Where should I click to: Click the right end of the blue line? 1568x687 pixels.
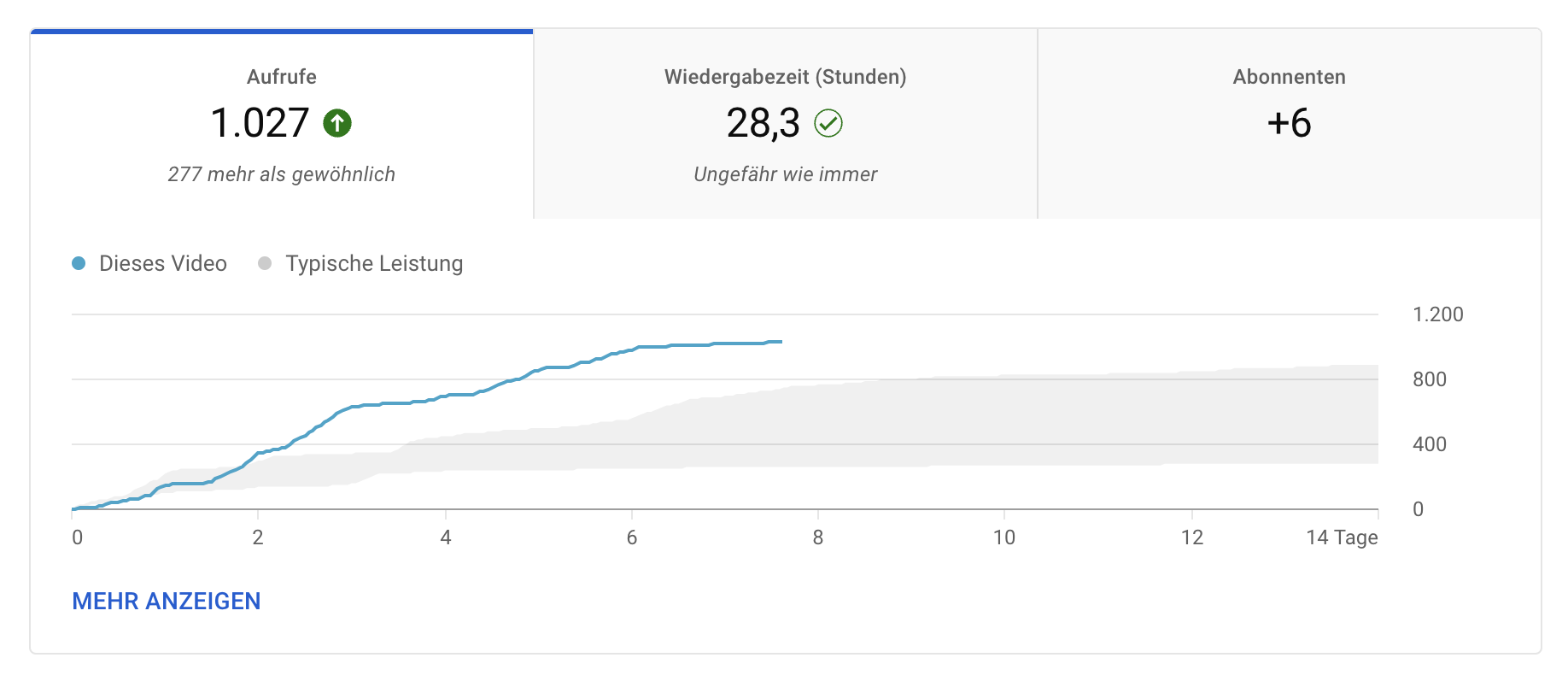780,342
